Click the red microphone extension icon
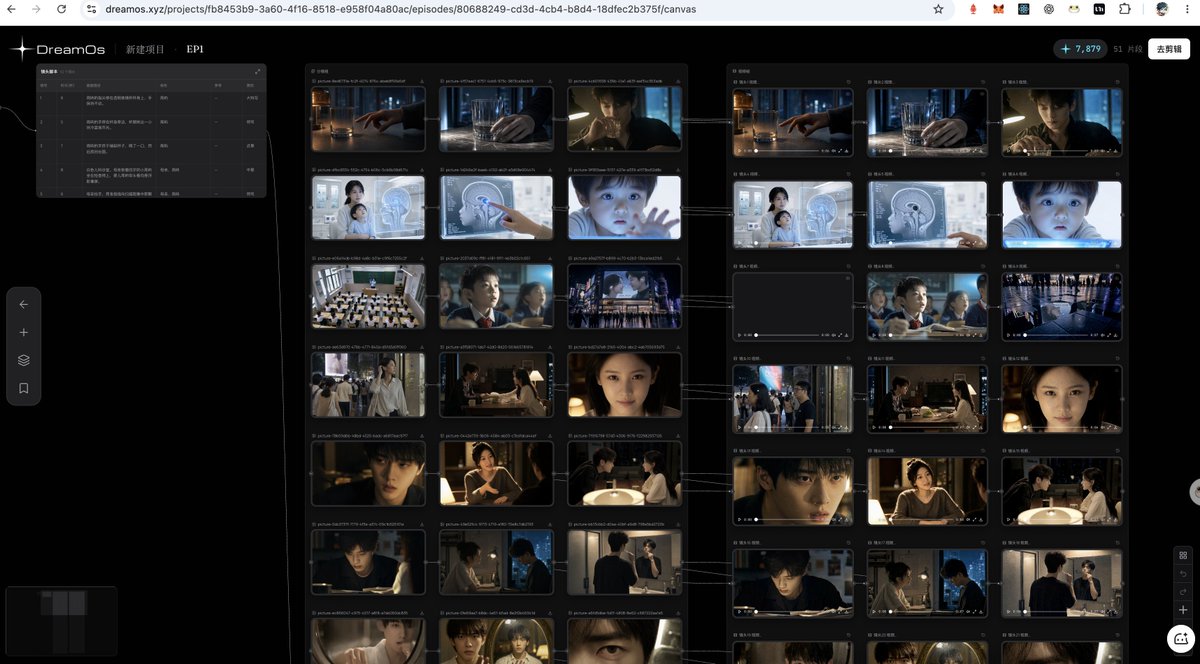 point(974,9)
